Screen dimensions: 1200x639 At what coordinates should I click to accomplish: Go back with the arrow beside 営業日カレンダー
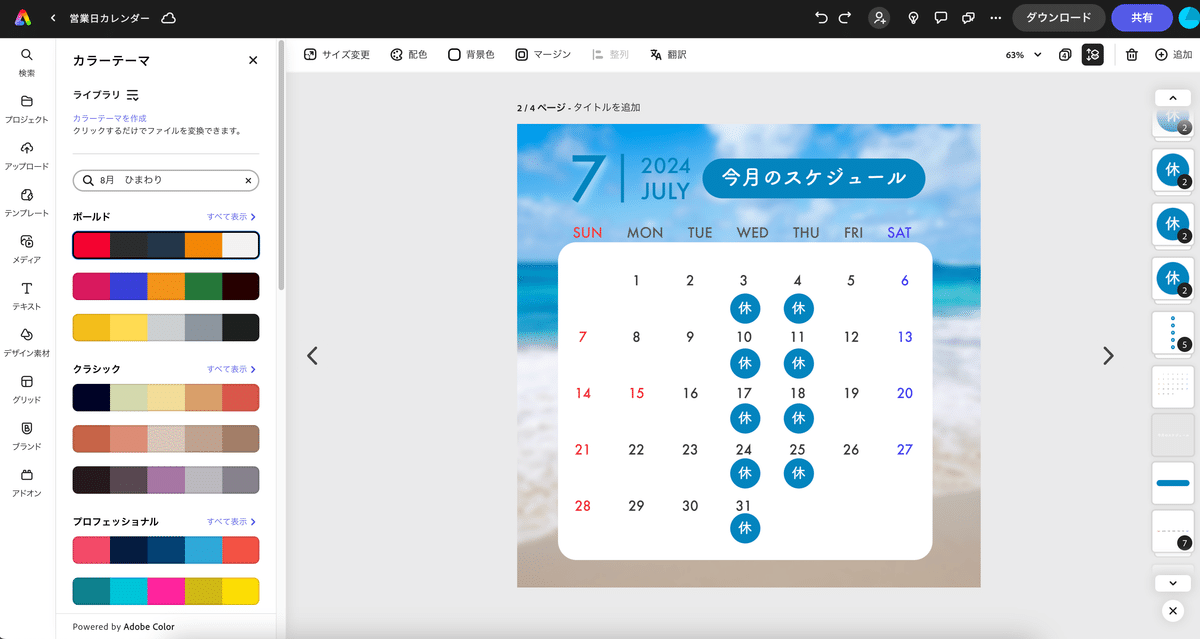click(52, 18)
